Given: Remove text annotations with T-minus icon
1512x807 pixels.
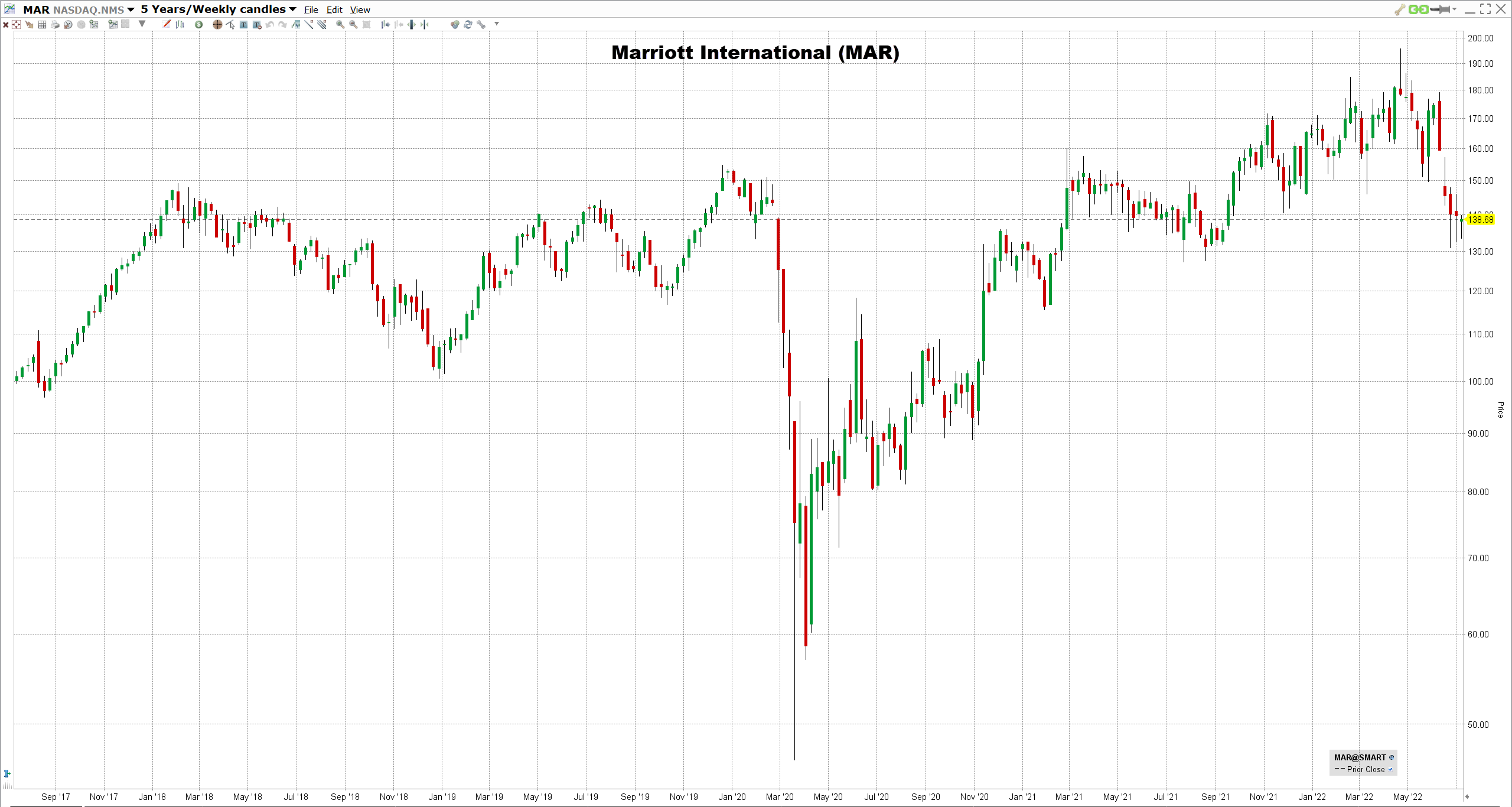Looking at the screenshot, I should 257,24.
